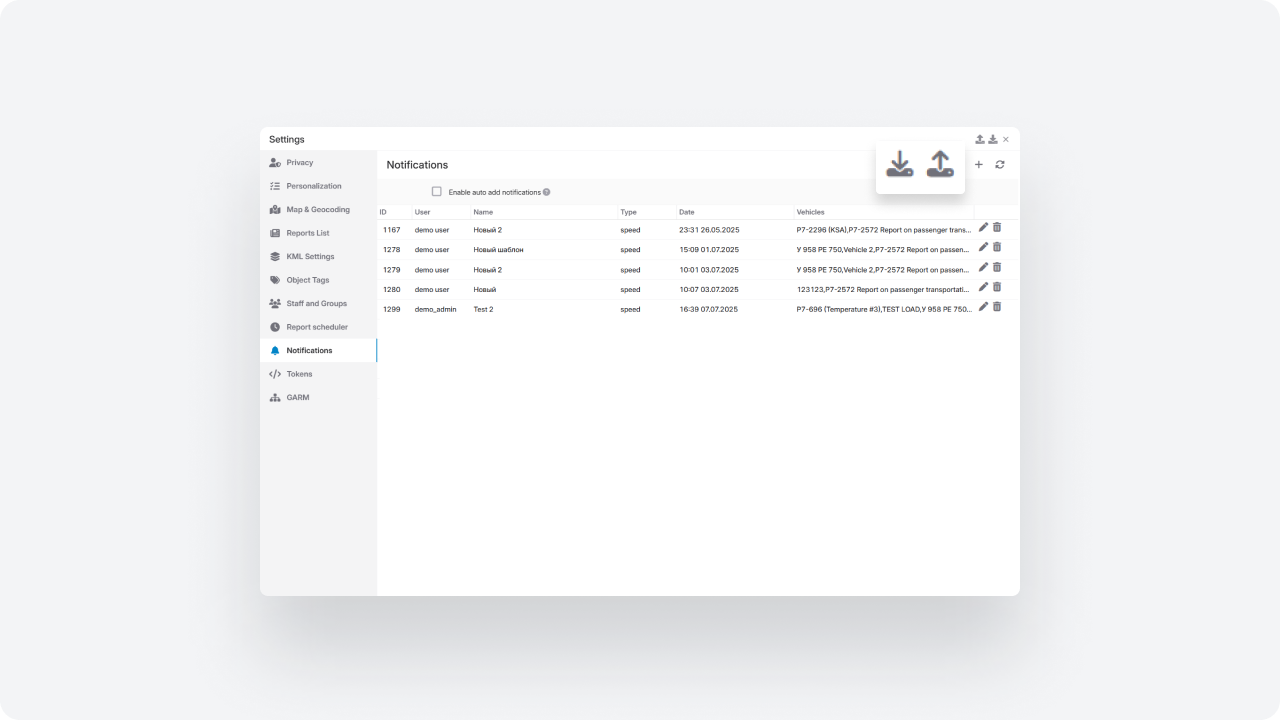The image size is (1280, 720).
Task: Open the Report scheduler section
Action: click(317, 327)
